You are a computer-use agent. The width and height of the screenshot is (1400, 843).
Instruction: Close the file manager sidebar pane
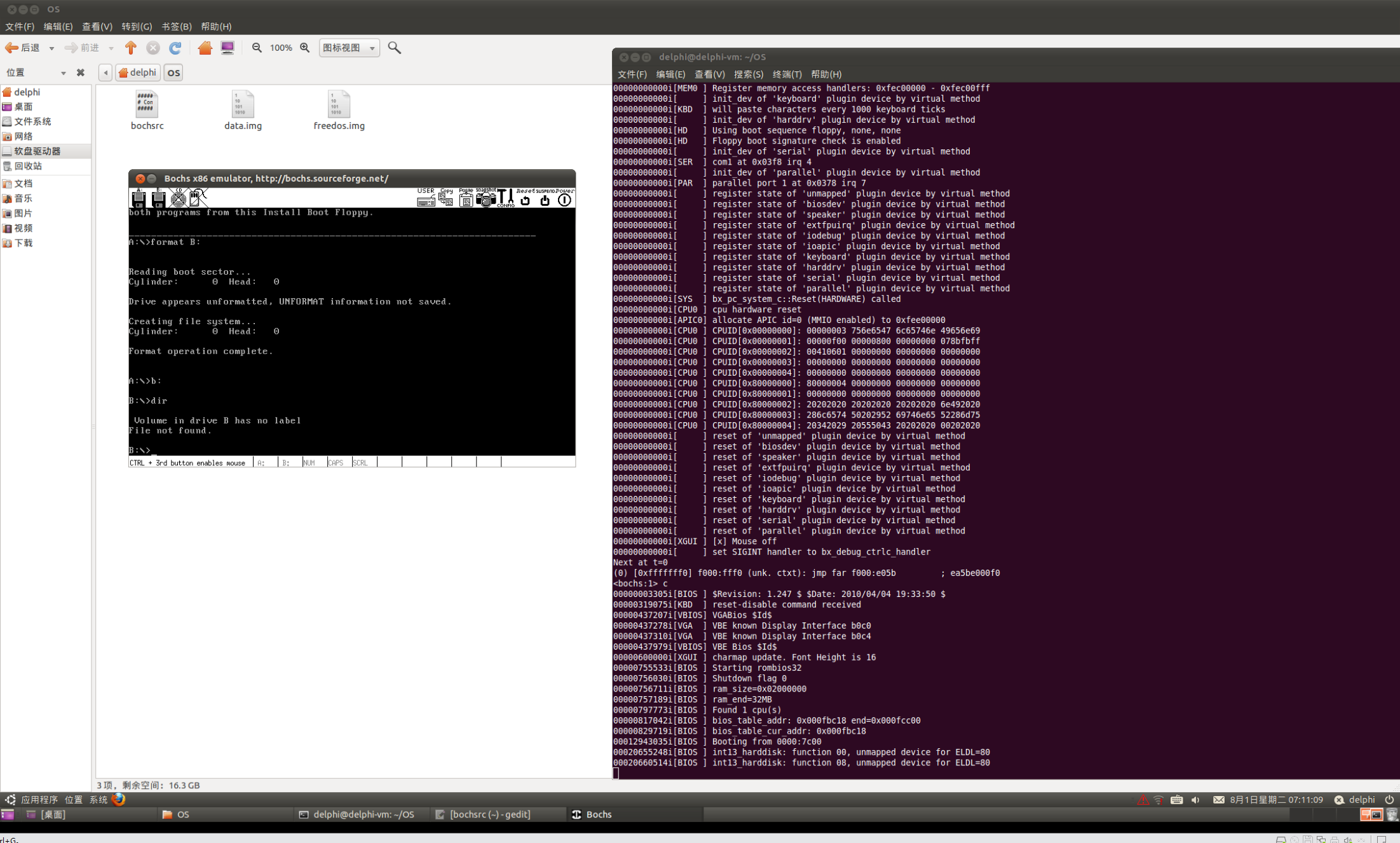click(80, 72)
